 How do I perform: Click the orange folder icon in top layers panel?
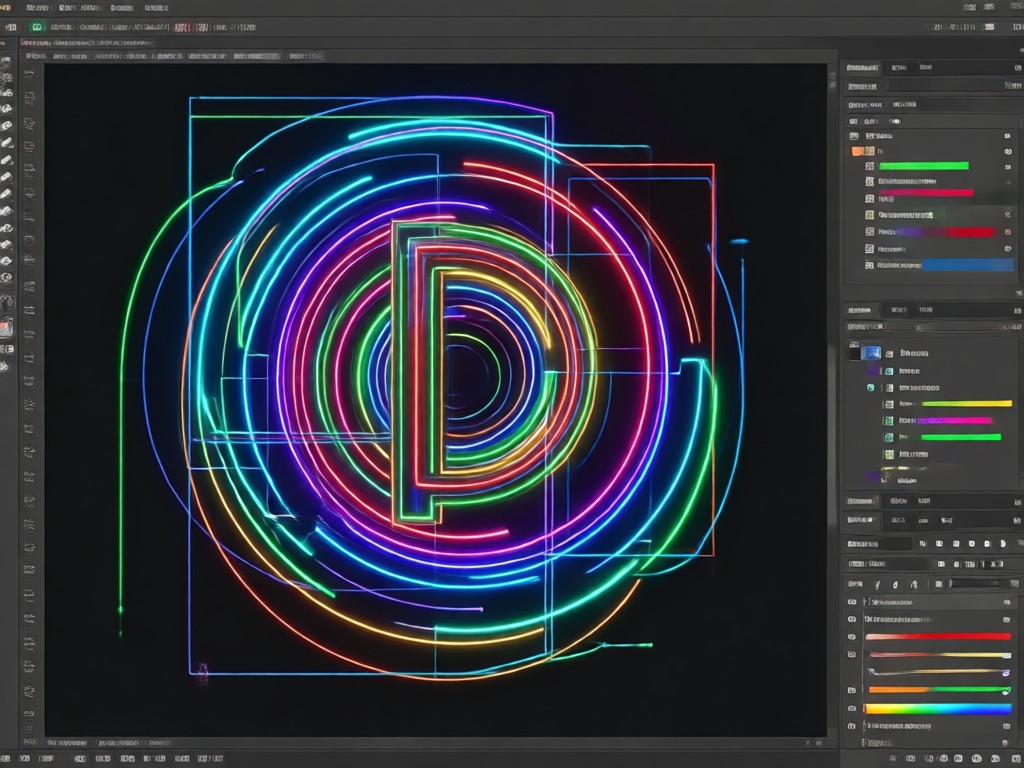point(857,151)
